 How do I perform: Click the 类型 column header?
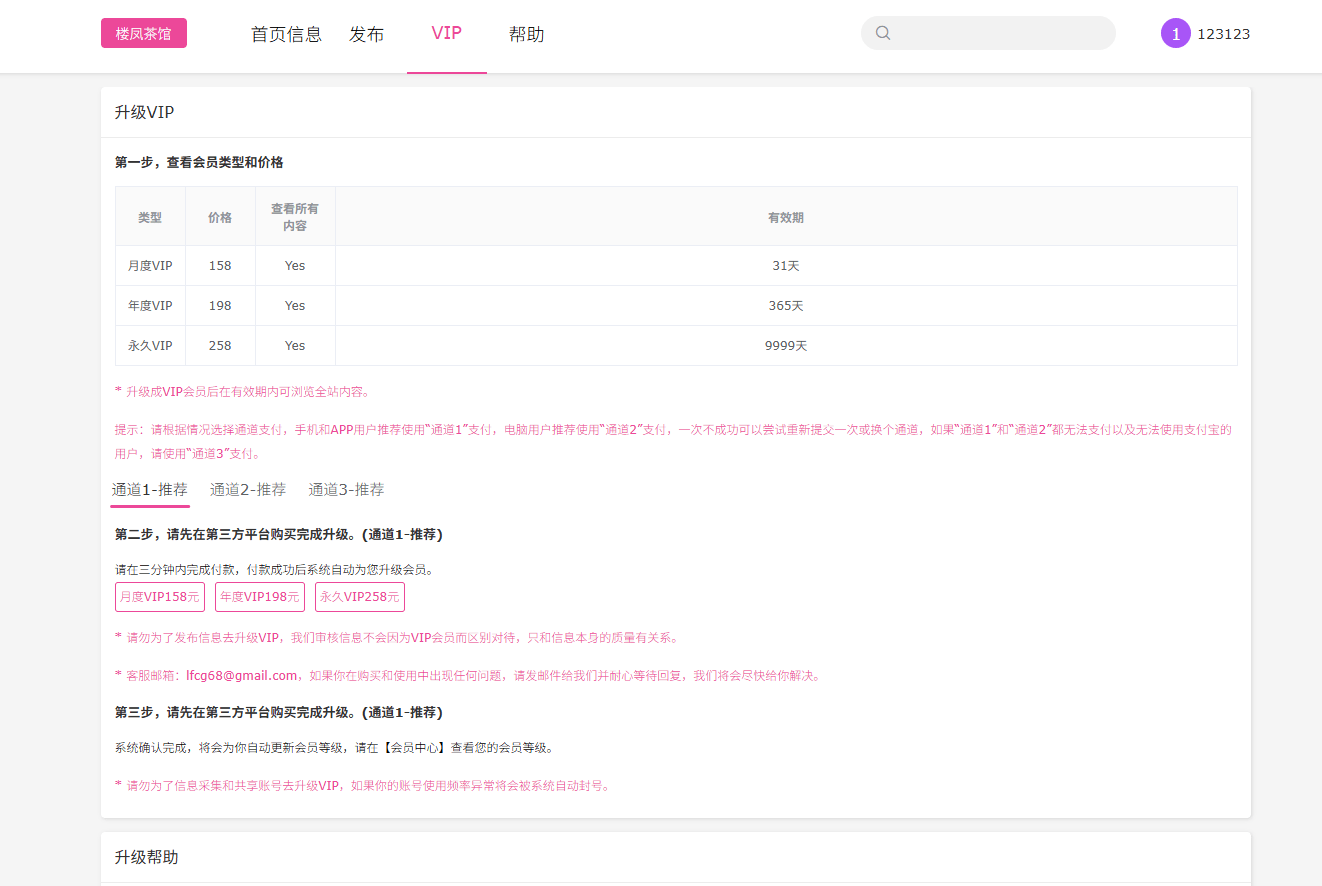[x=150, y=217]
